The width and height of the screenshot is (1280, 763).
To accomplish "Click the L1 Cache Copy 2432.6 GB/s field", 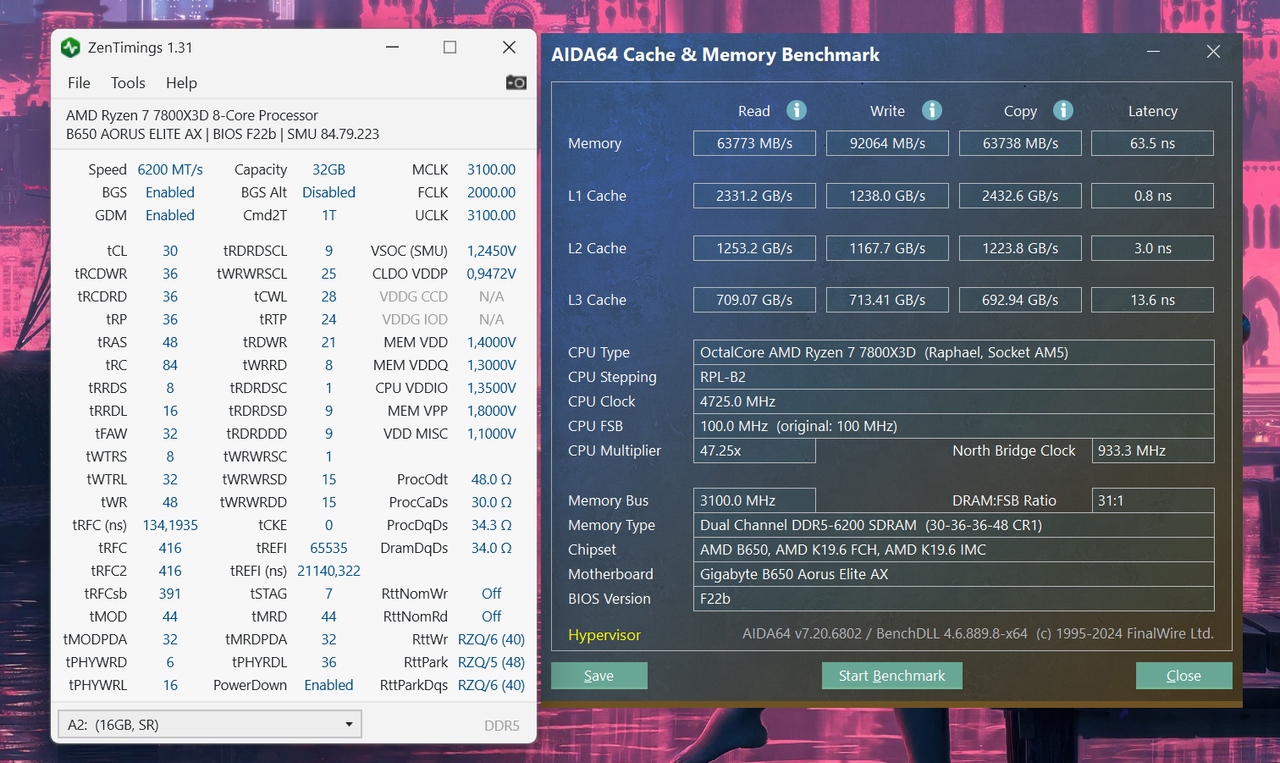I will coord(1020,196).
